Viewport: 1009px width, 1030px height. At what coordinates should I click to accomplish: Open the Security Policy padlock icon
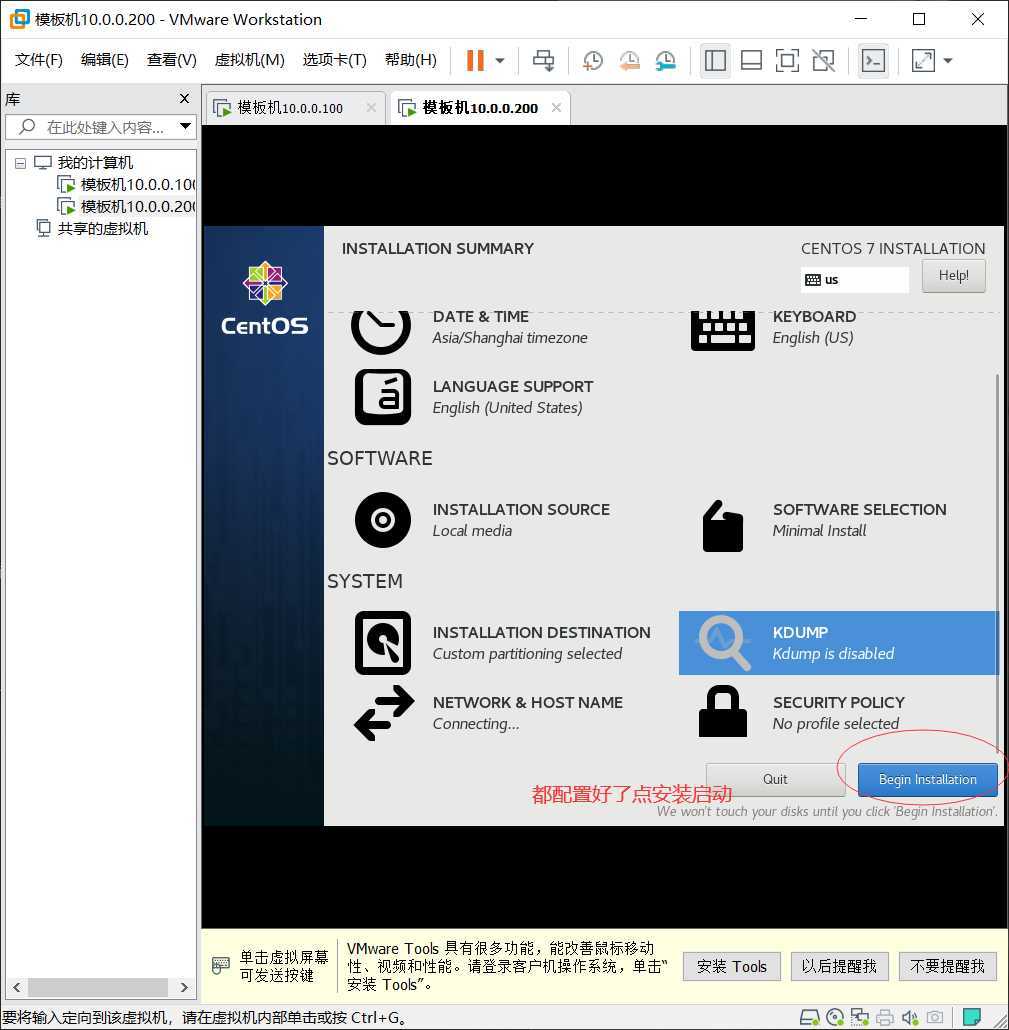click(x=723, y=712)
